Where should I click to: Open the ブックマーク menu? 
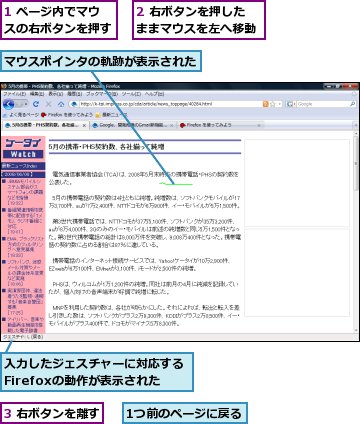click(102, 94)
